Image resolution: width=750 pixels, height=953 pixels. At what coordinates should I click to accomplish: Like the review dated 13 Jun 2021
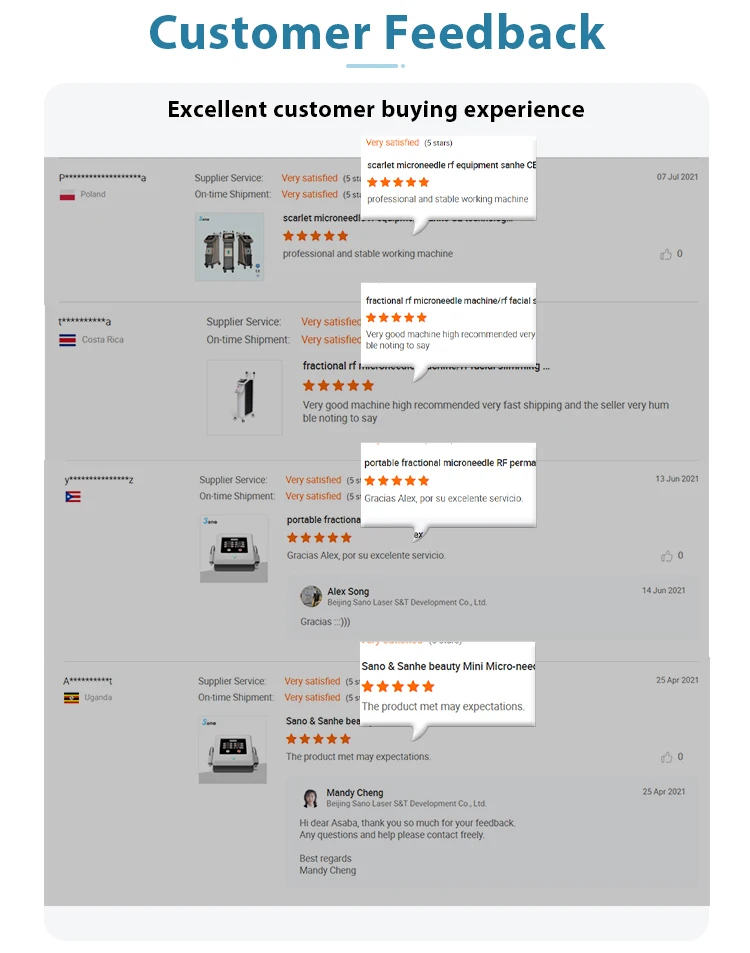pos(666,556)
